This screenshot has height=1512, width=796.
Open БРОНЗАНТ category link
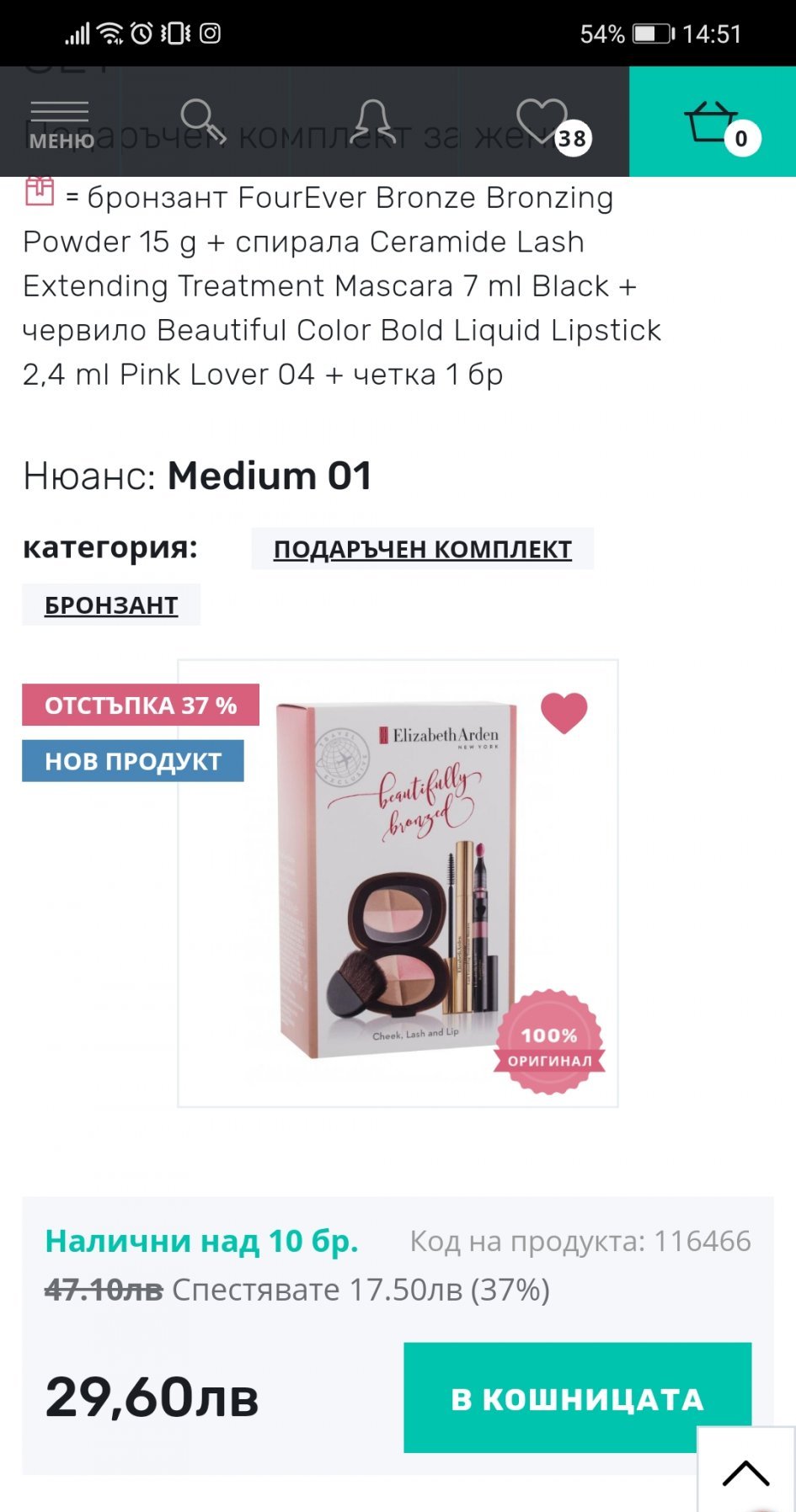pyautogui.click(x=111, y=604)
